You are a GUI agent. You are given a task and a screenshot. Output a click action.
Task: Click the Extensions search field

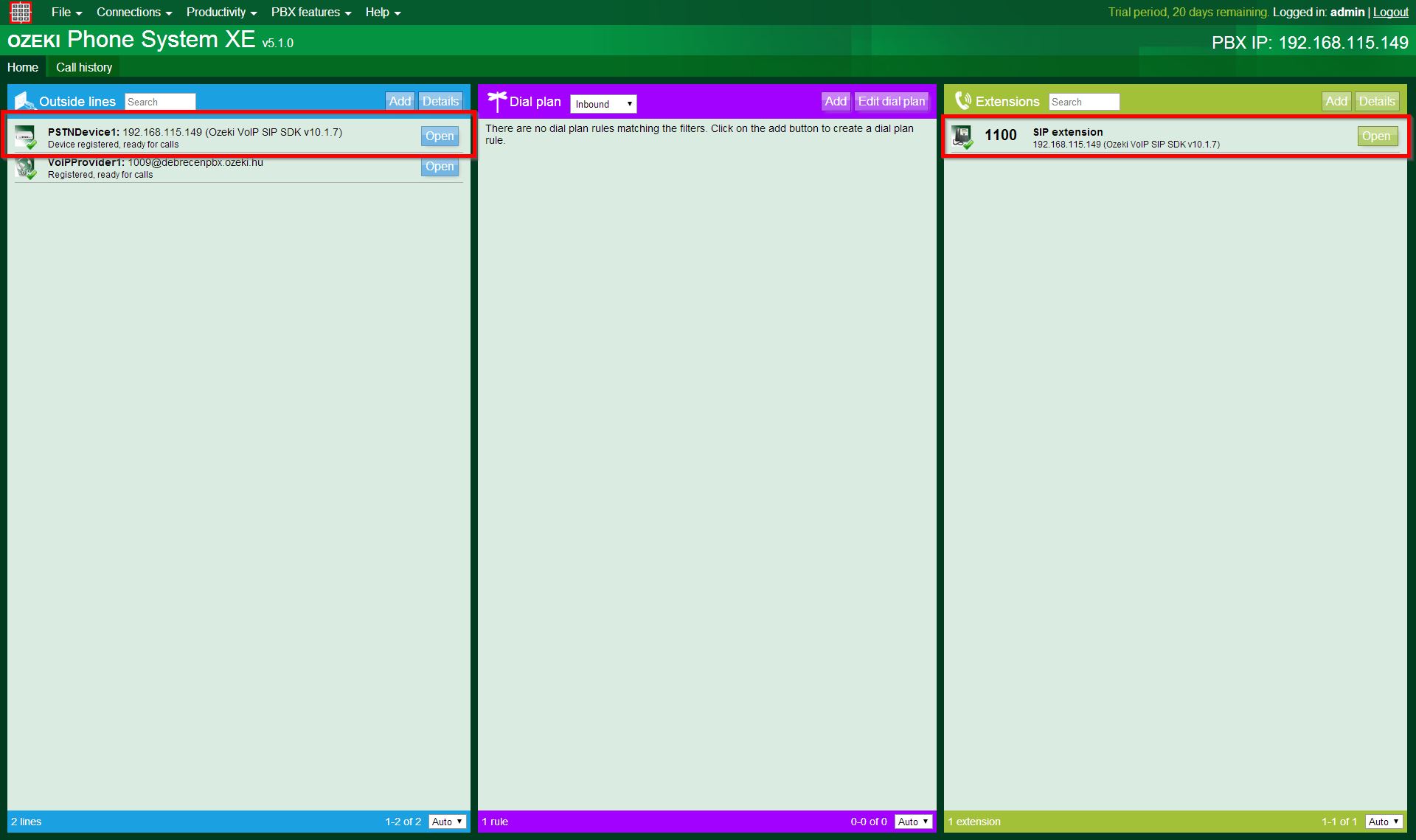1083,101
